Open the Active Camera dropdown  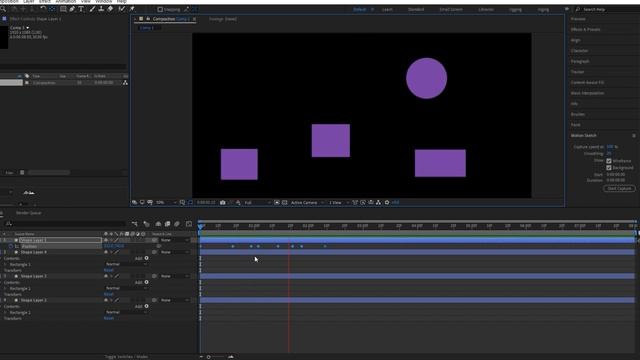(307, 202)
